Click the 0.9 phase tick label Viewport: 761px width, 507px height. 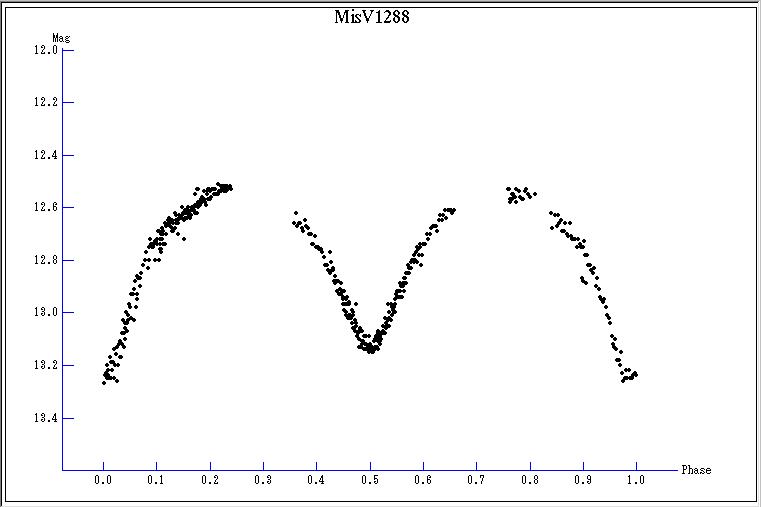coord(583,480)
